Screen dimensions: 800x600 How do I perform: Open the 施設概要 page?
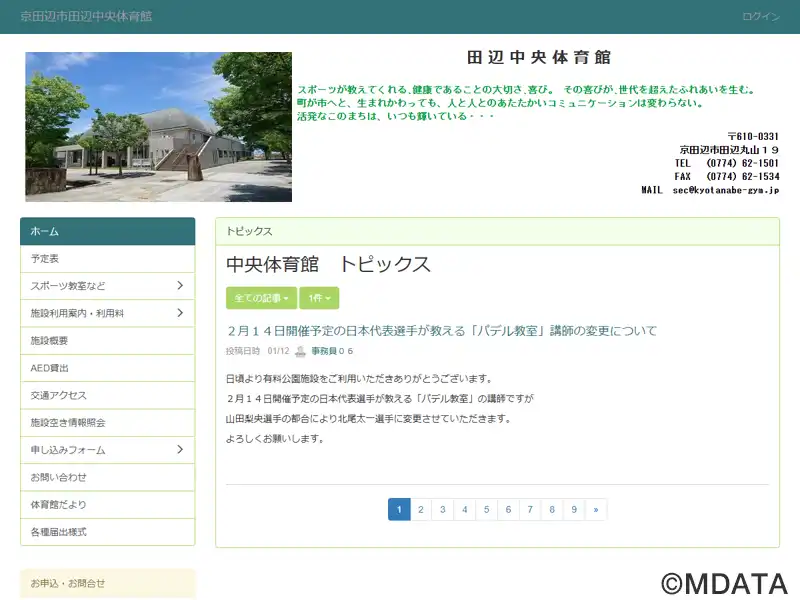107,341
